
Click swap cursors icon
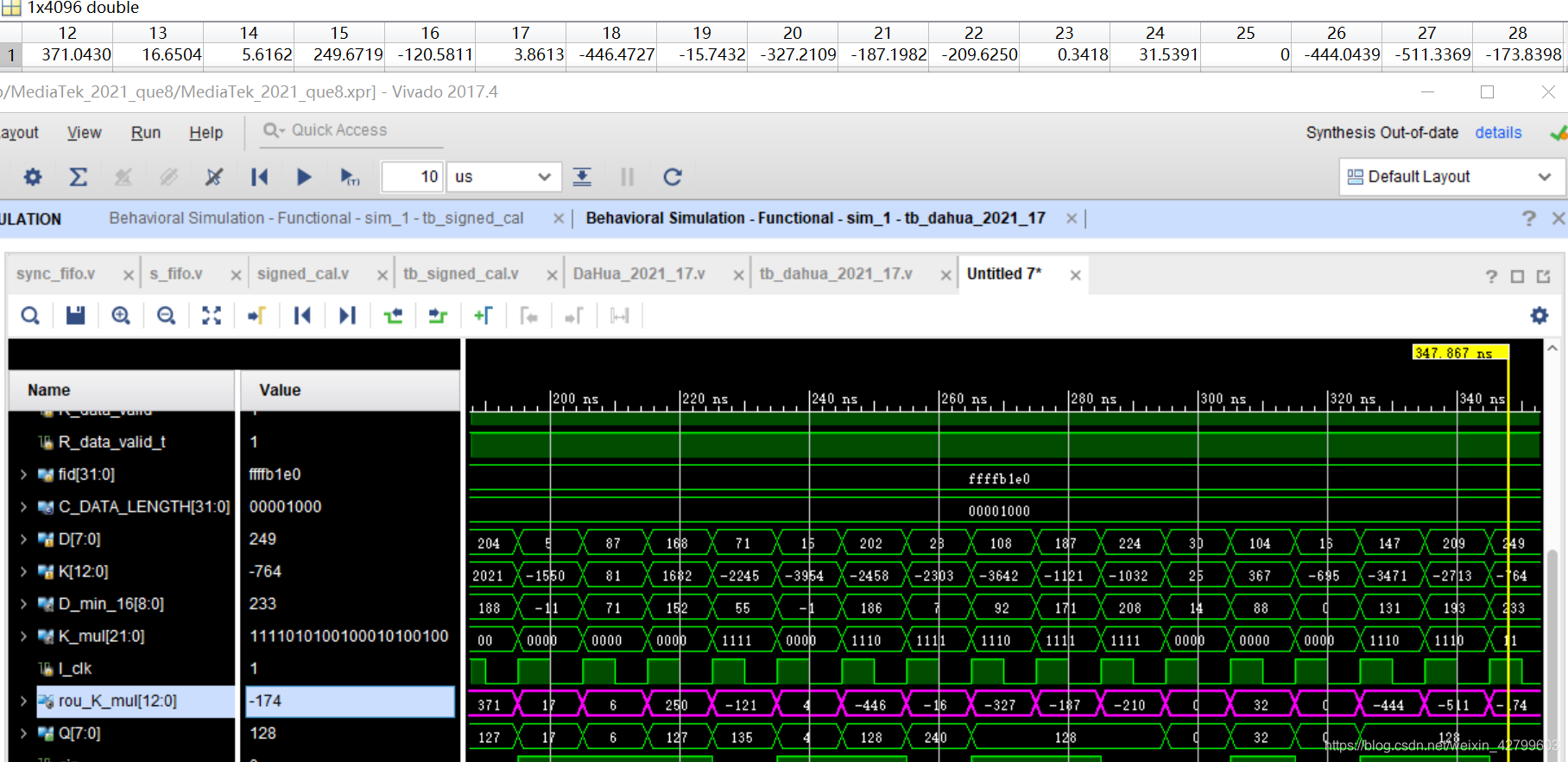pyautogui.click(x=619, y=316)
